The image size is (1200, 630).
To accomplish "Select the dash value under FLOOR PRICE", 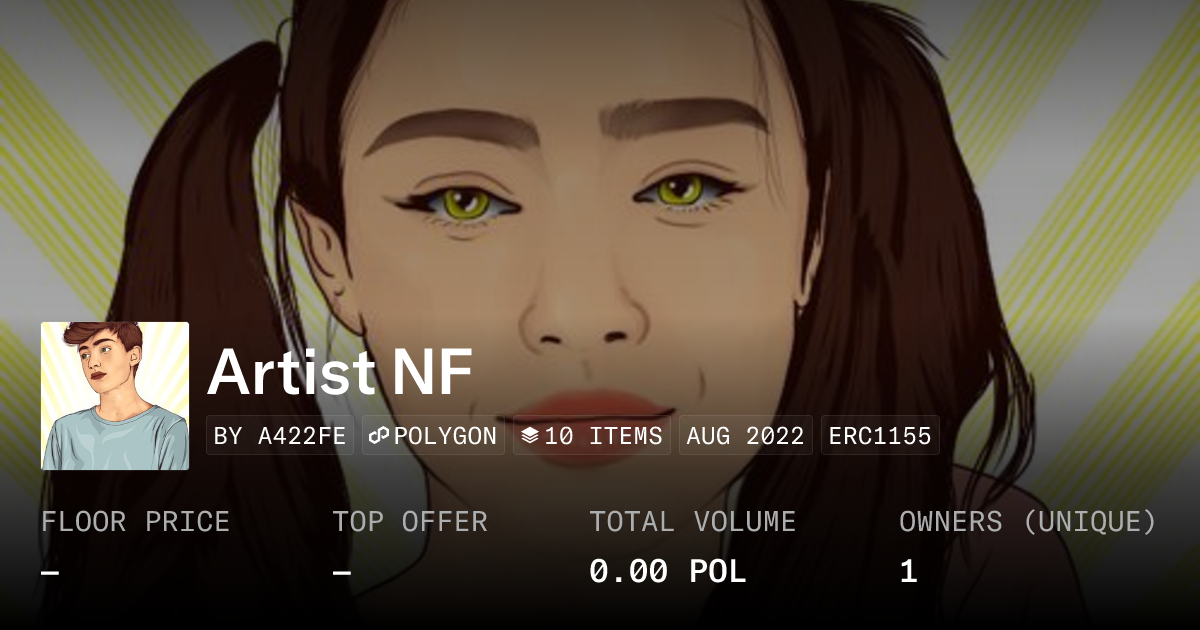I will pyautogui.click(x=50, y=573).
